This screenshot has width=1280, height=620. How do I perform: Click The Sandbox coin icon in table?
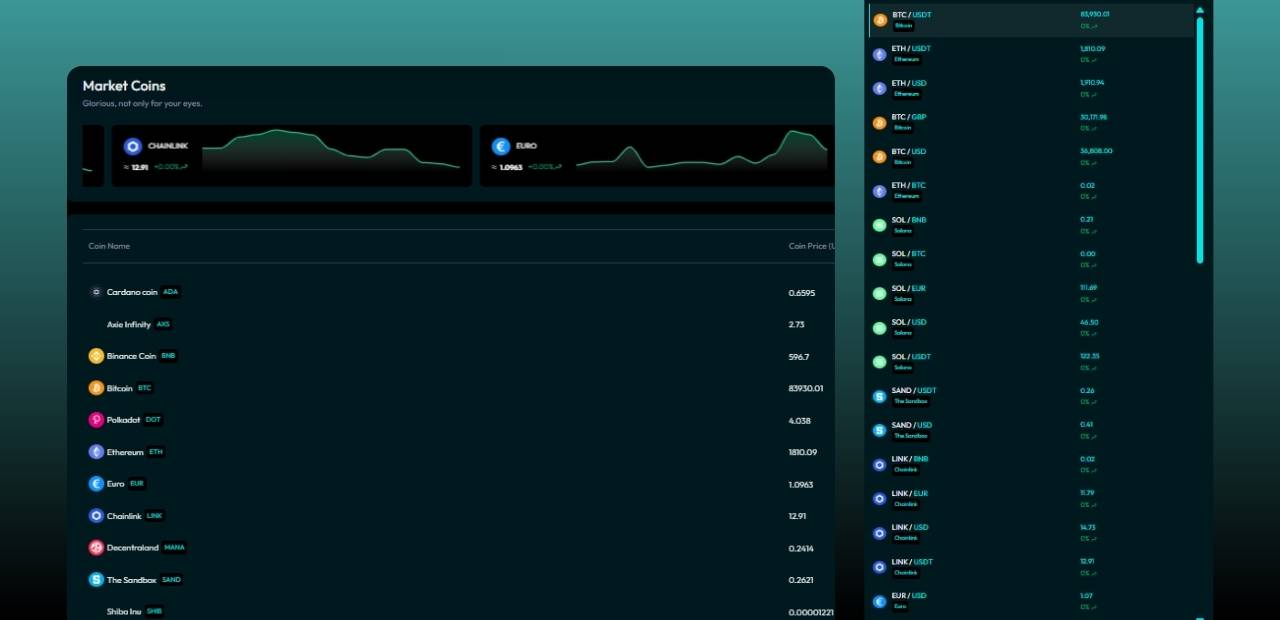tap(96, 580)
